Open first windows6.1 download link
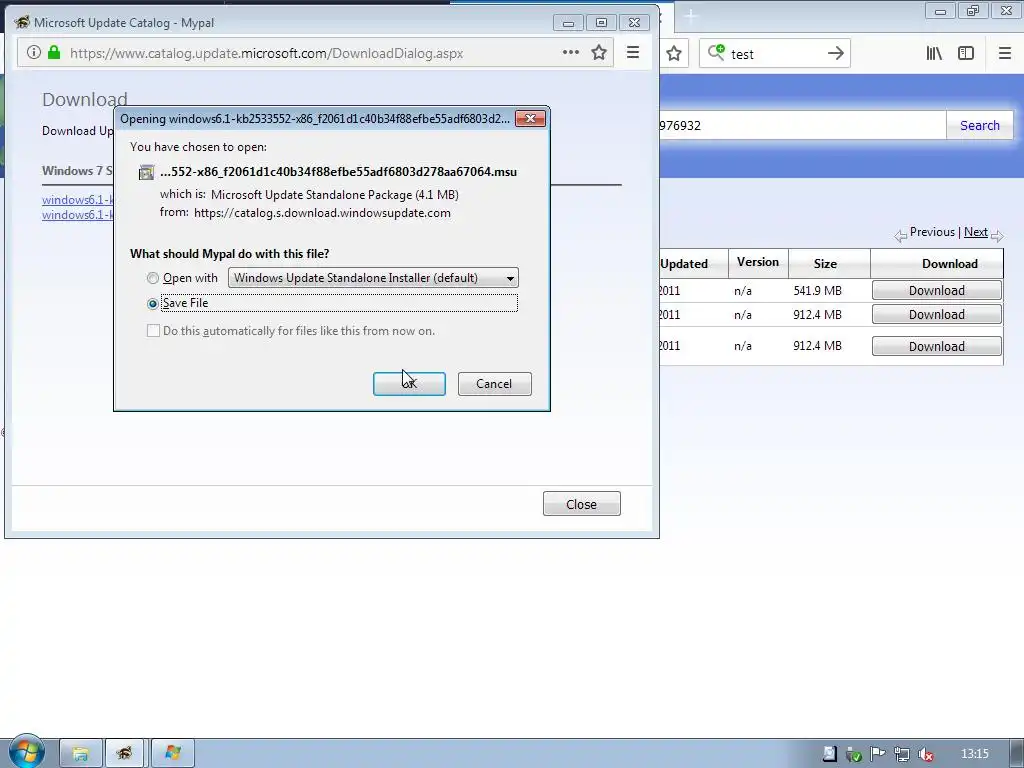 (78, 200)
